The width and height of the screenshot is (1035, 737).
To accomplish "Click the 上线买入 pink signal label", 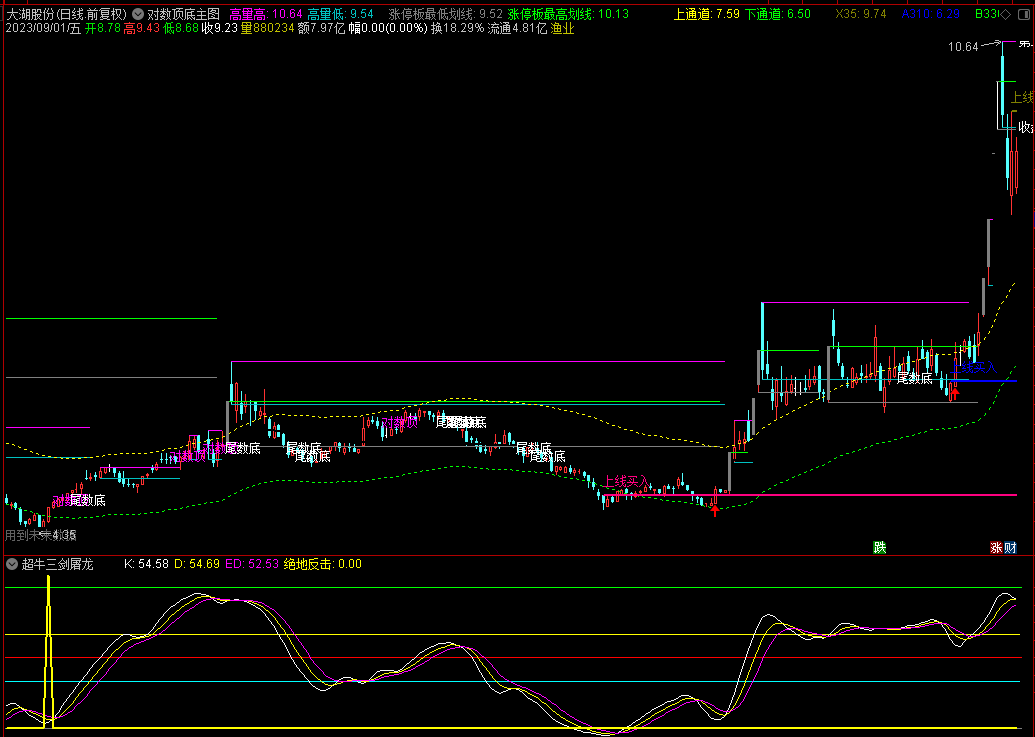I will (627, 482).
